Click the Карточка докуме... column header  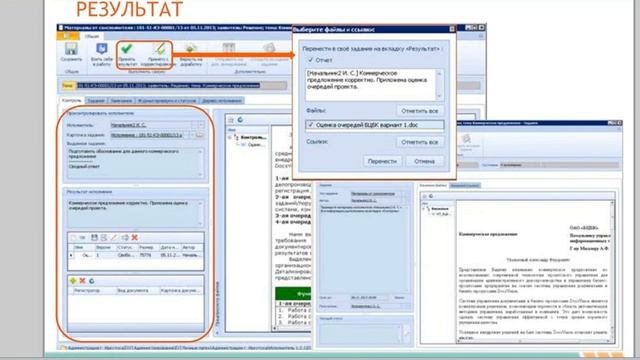coord(181,291)
